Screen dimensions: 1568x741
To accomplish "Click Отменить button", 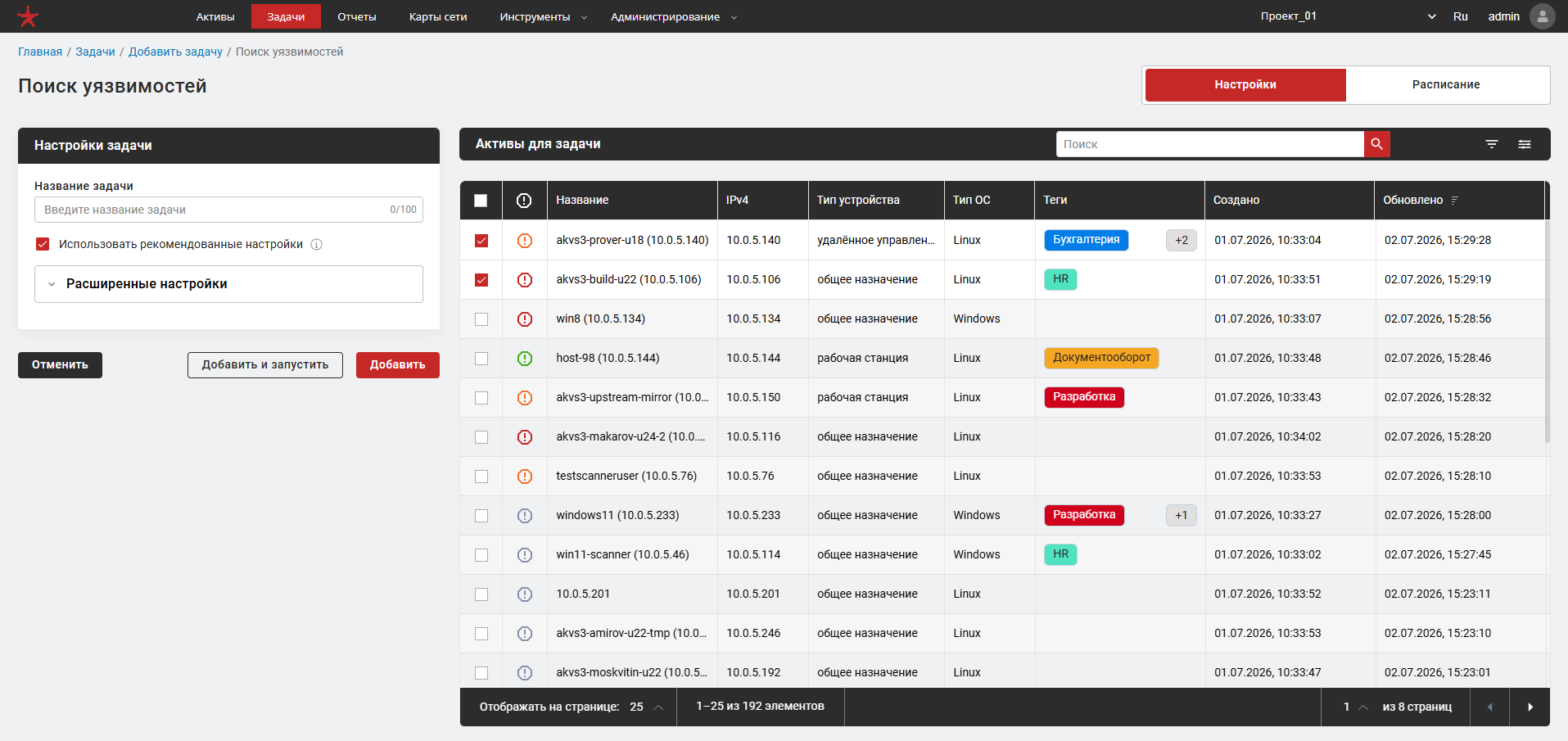I will tap(60, 365).
